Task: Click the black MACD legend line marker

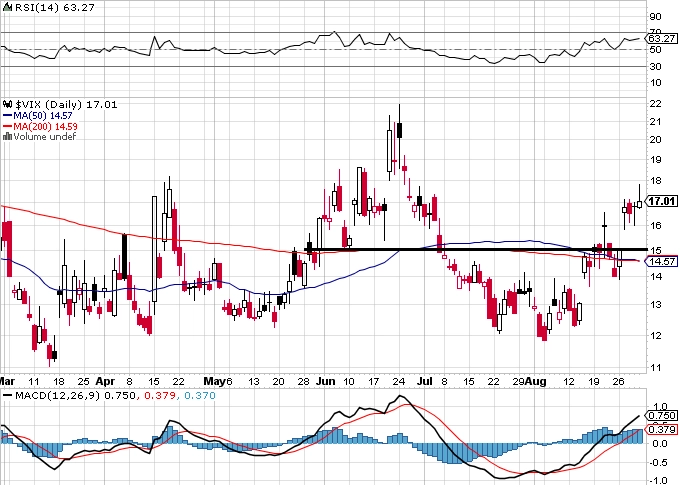Action: coord(7,395)
